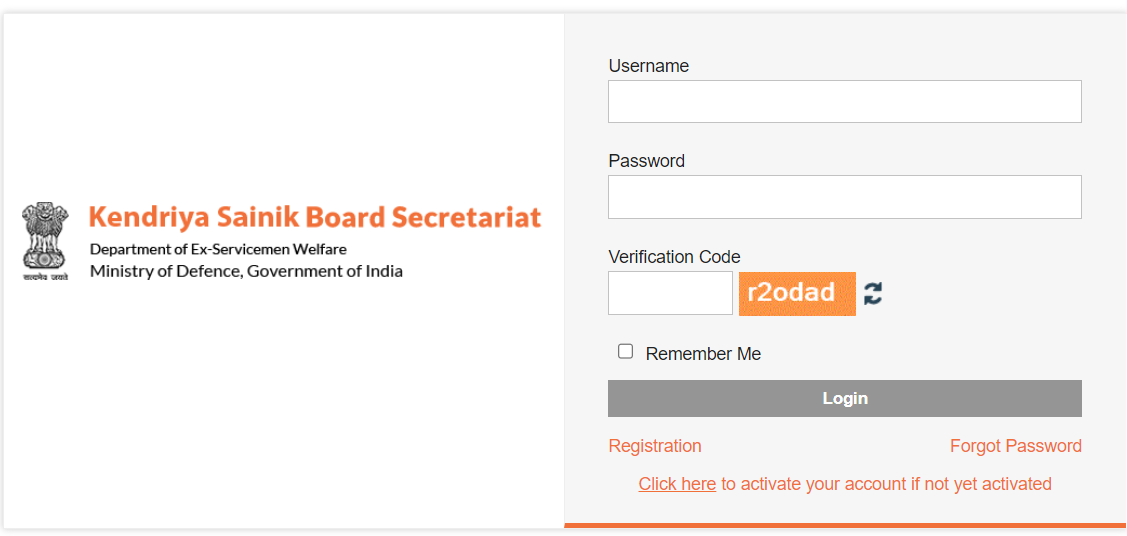
Task: Open the Forgot Password link
Action: pos(1016,446)
